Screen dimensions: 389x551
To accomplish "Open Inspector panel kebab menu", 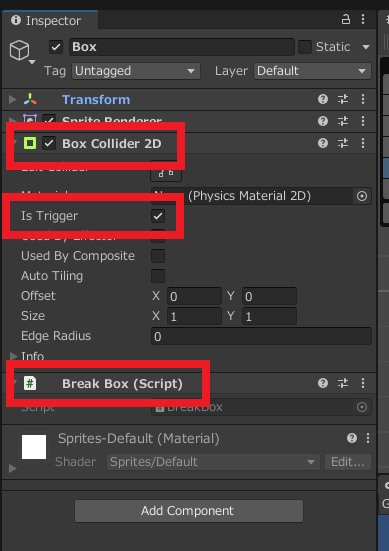I will [x=363, y=20].
